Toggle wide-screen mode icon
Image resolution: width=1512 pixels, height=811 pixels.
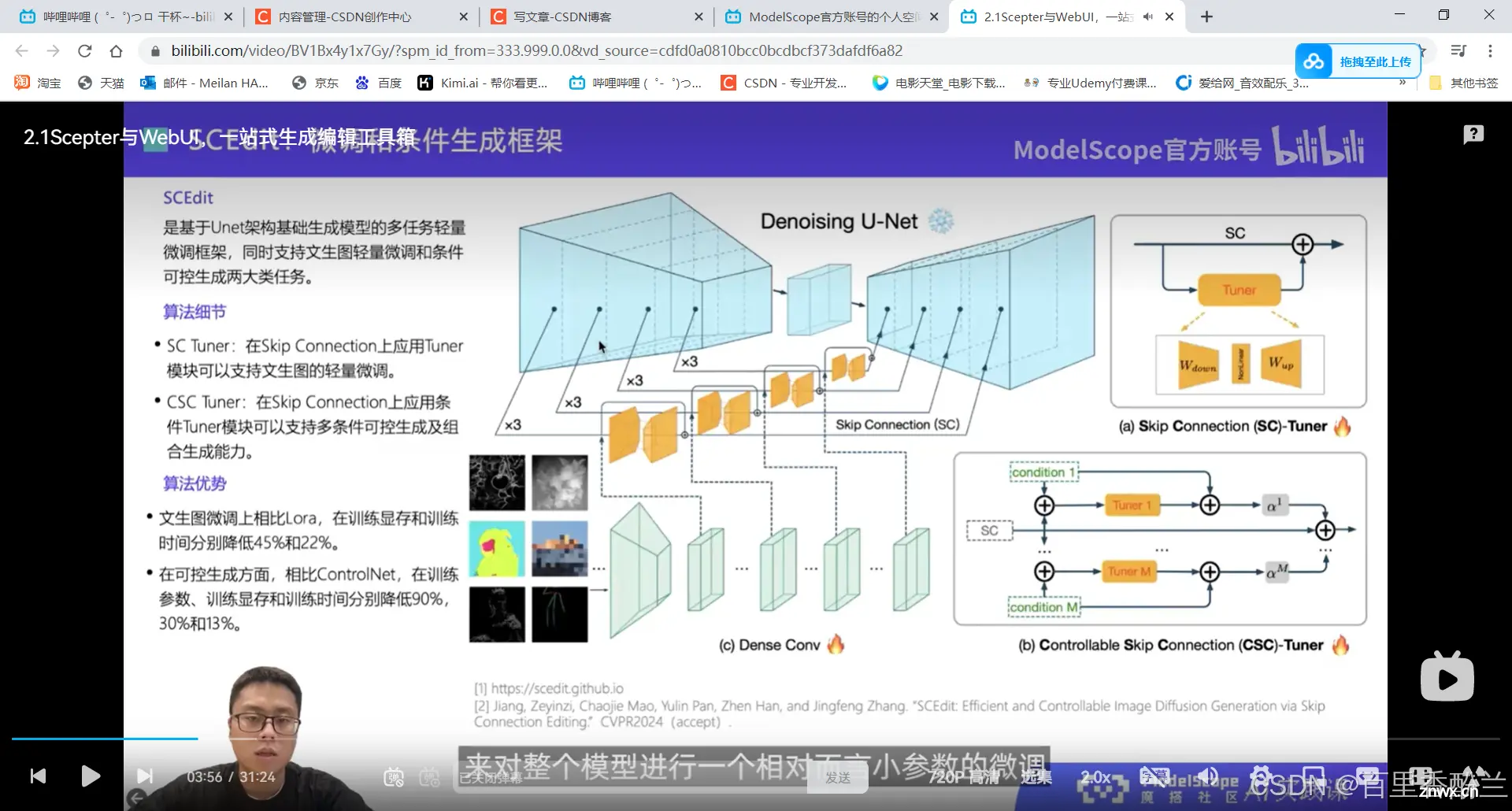[x=1367, y=778]
